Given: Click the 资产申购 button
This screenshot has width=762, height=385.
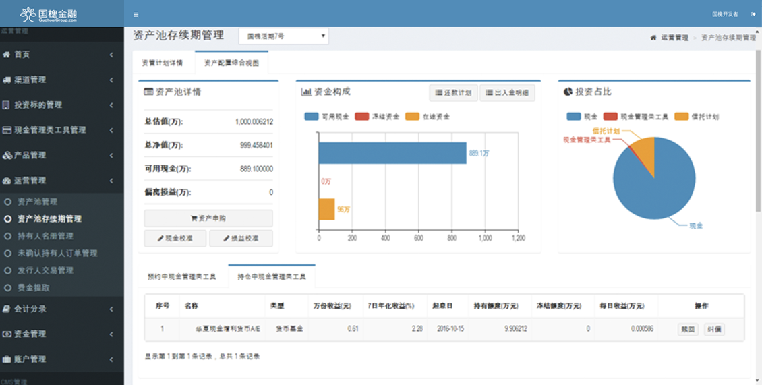Looking at the screenshot, I should (x=208, y=218).
